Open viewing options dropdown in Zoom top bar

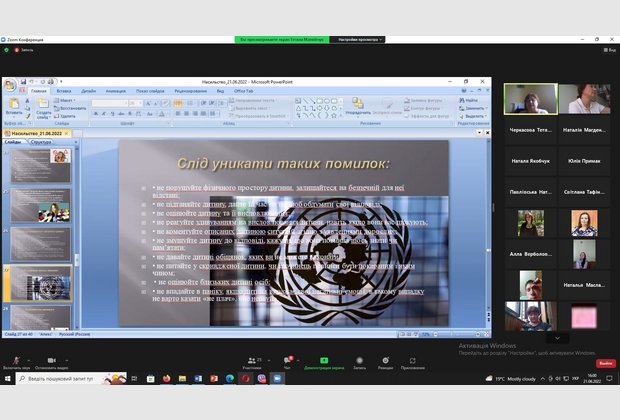pos(359,40)
